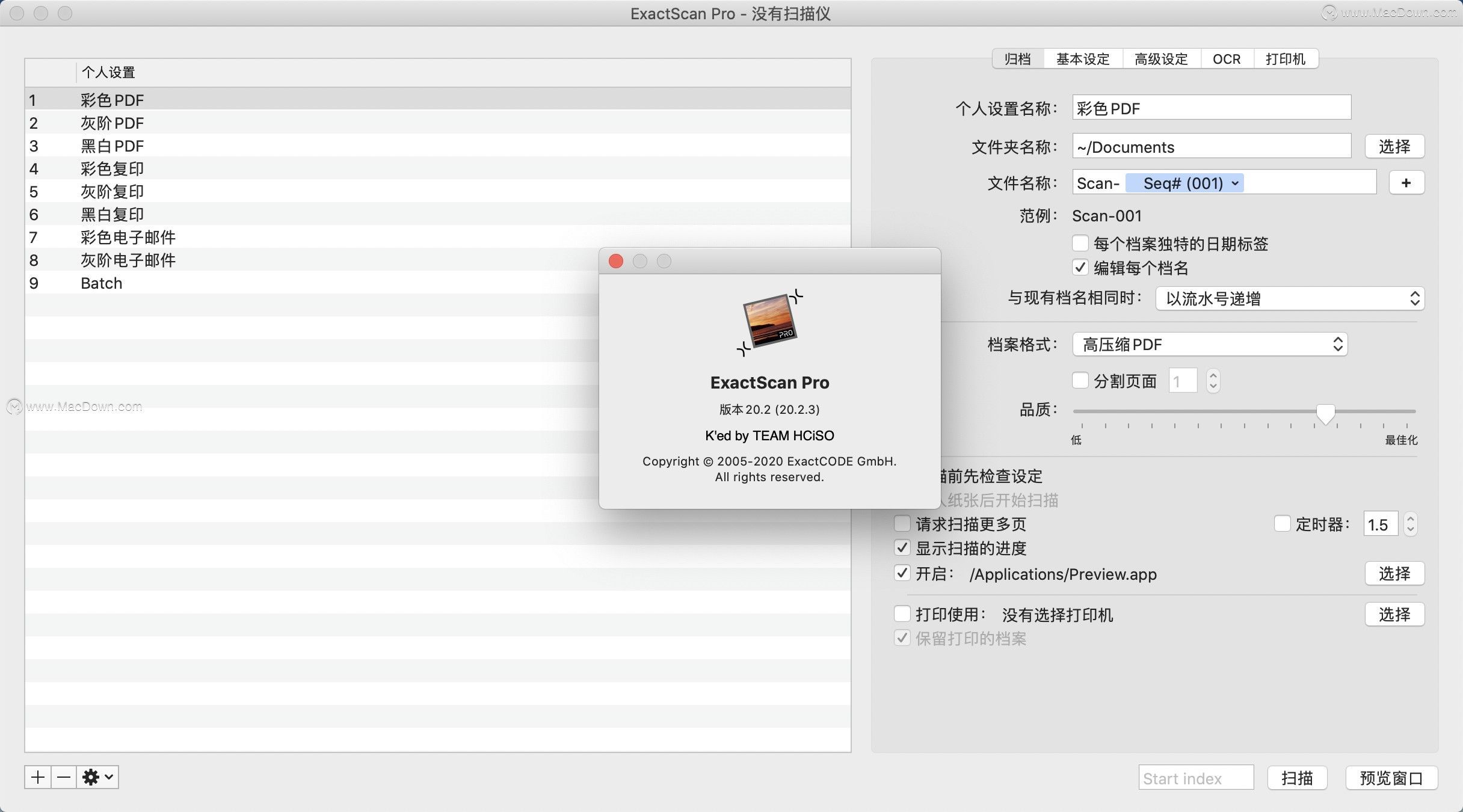
Task: Toggle the 定时器 checkbox
Action: (x=1282, y=523)
